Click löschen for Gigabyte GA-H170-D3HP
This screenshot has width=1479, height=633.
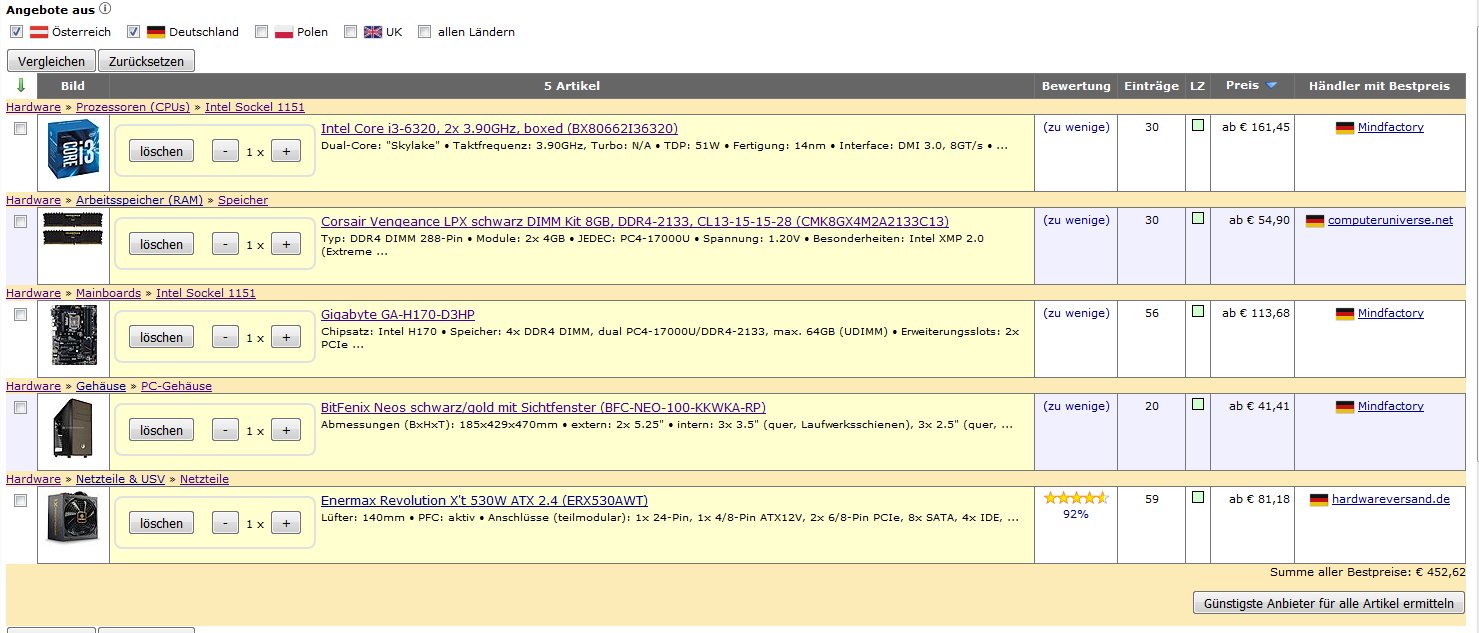[x=162, y=338]
